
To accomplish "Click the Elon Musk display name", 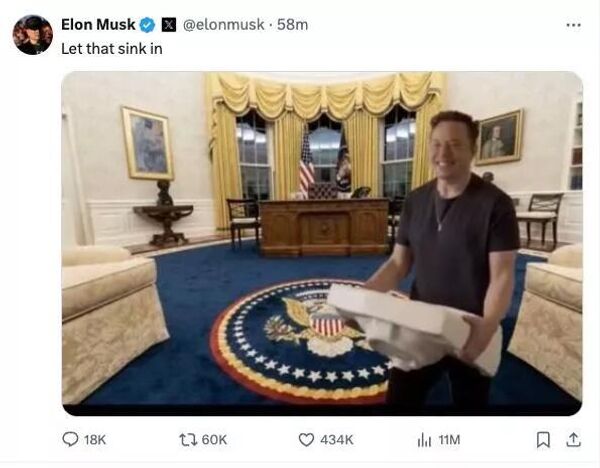I will click(98, 24).
